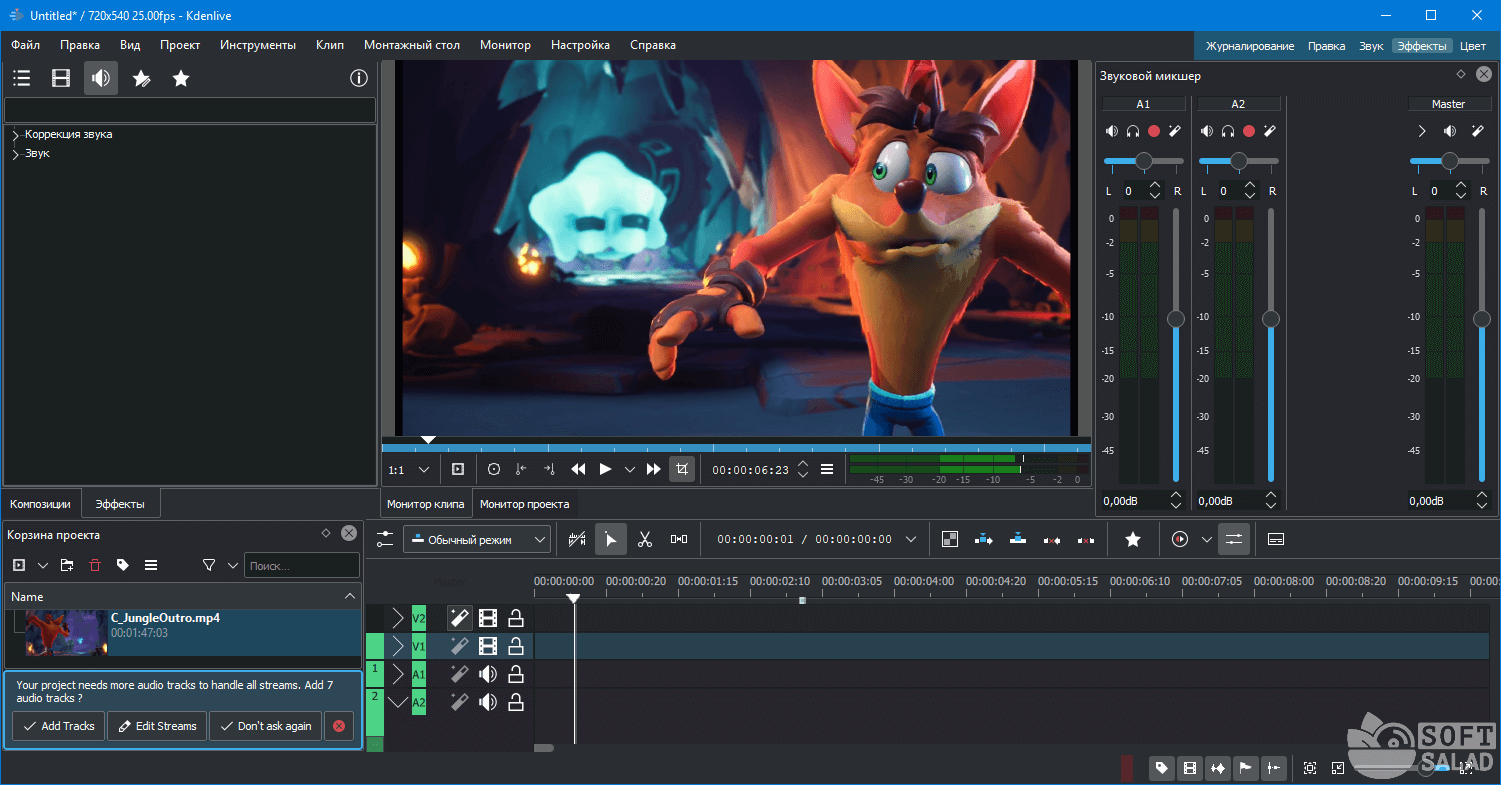
Task: Click the delete clip trash icon in project bin
Action: pyautogui.click(x=95, y=565)
